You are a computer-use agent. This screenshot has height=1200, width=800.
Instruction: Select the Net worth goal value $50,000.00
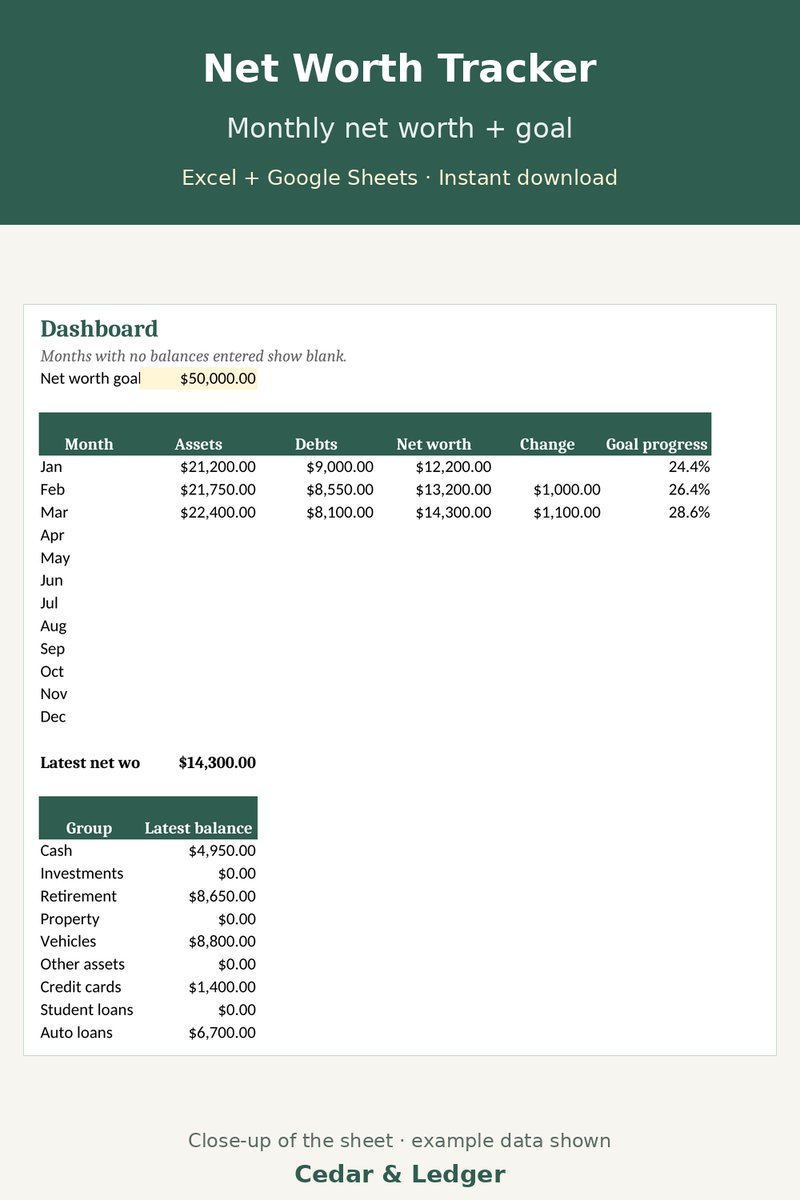point(218,378)
